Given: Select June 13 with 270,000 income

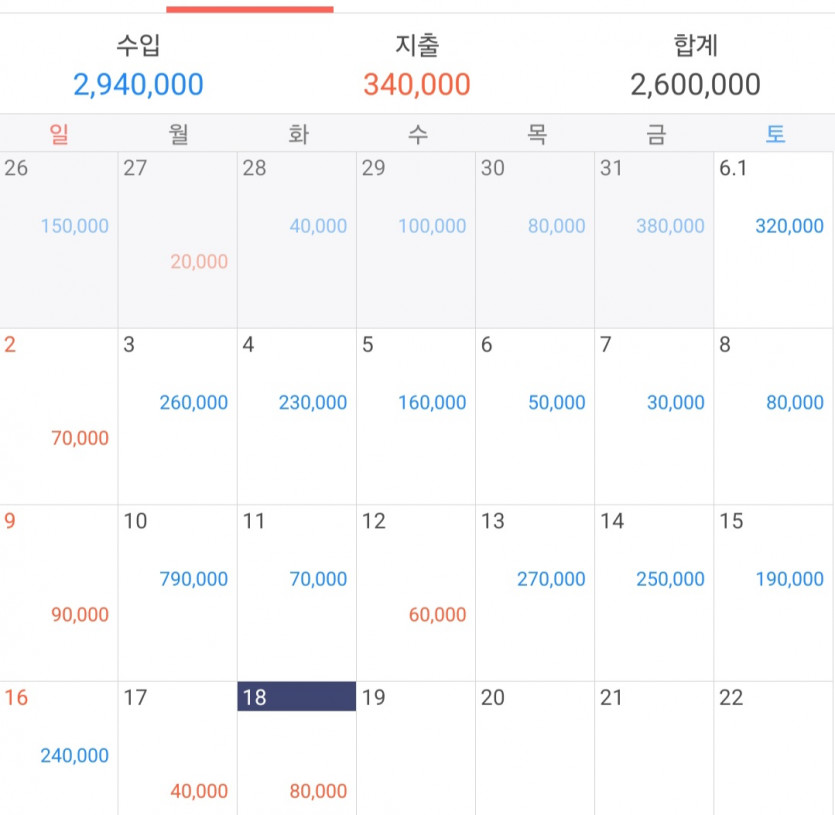Looking at the screenshot, I should 535,593.
